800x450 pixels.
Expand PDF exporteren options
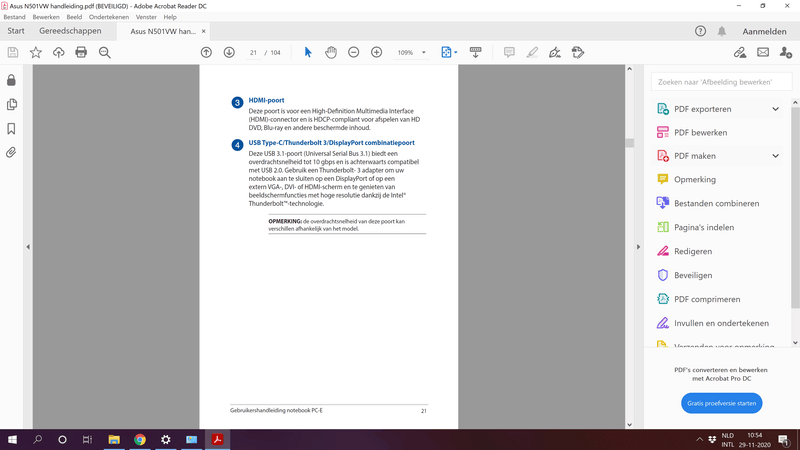point(776,109)
